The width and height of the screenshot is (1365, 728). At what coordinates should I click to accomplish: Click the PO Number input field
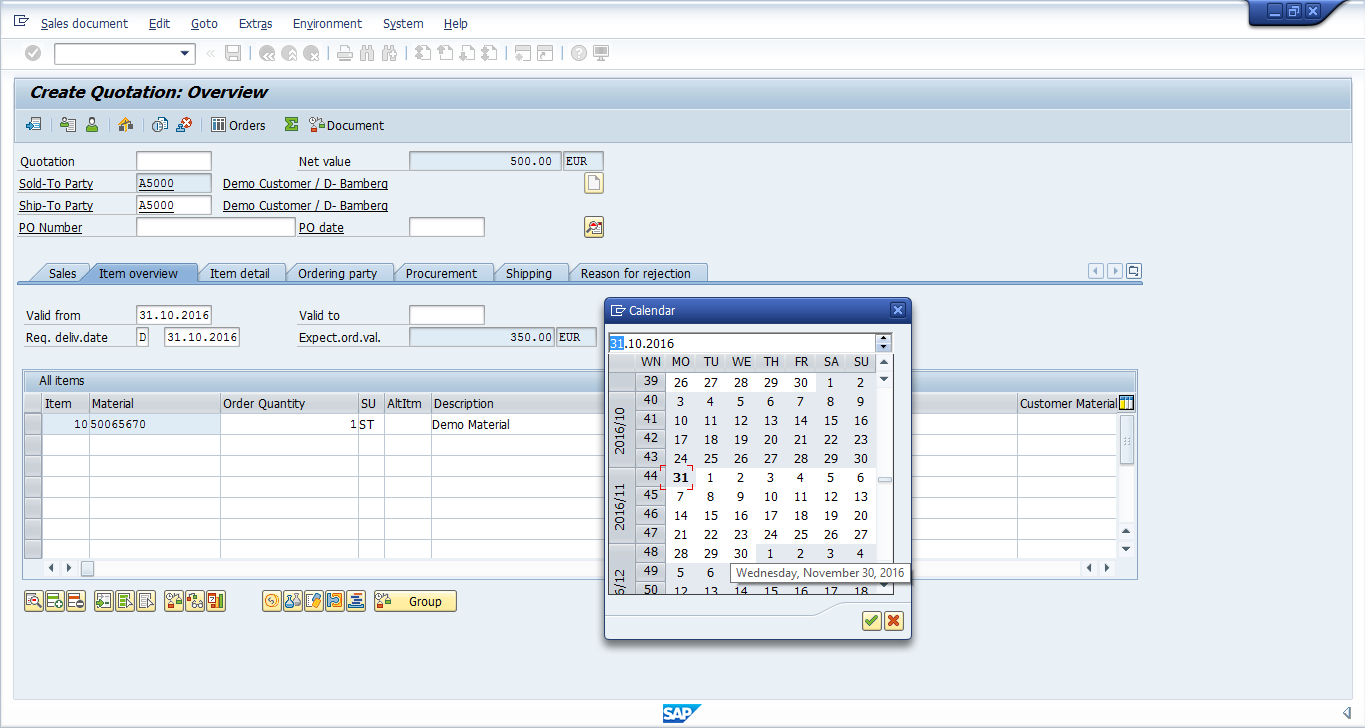click(216, 227)
